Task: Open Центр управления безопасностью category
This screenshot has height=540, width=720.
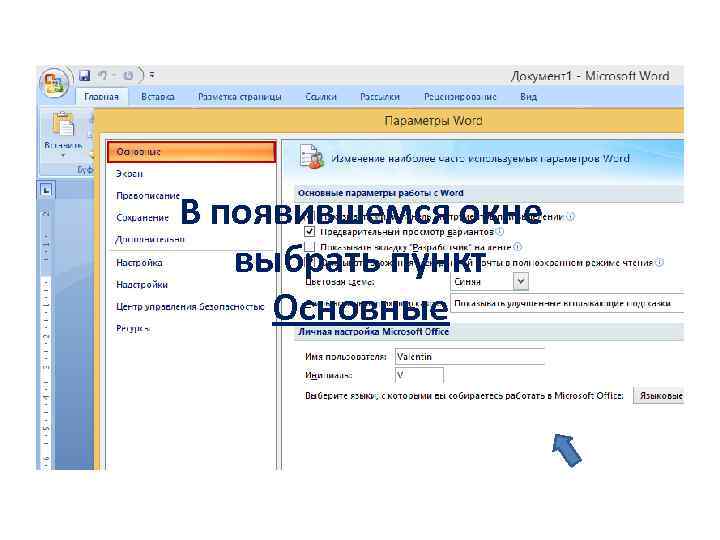Action: pyautogui.click(x=191, y=306)
